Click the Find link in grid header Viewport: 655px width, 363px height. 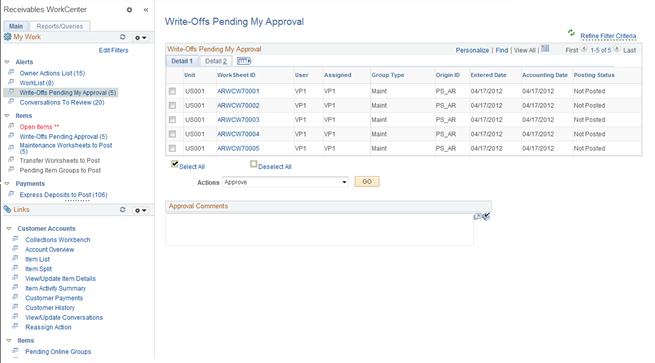pyautogui.click(x=502, y=50)
